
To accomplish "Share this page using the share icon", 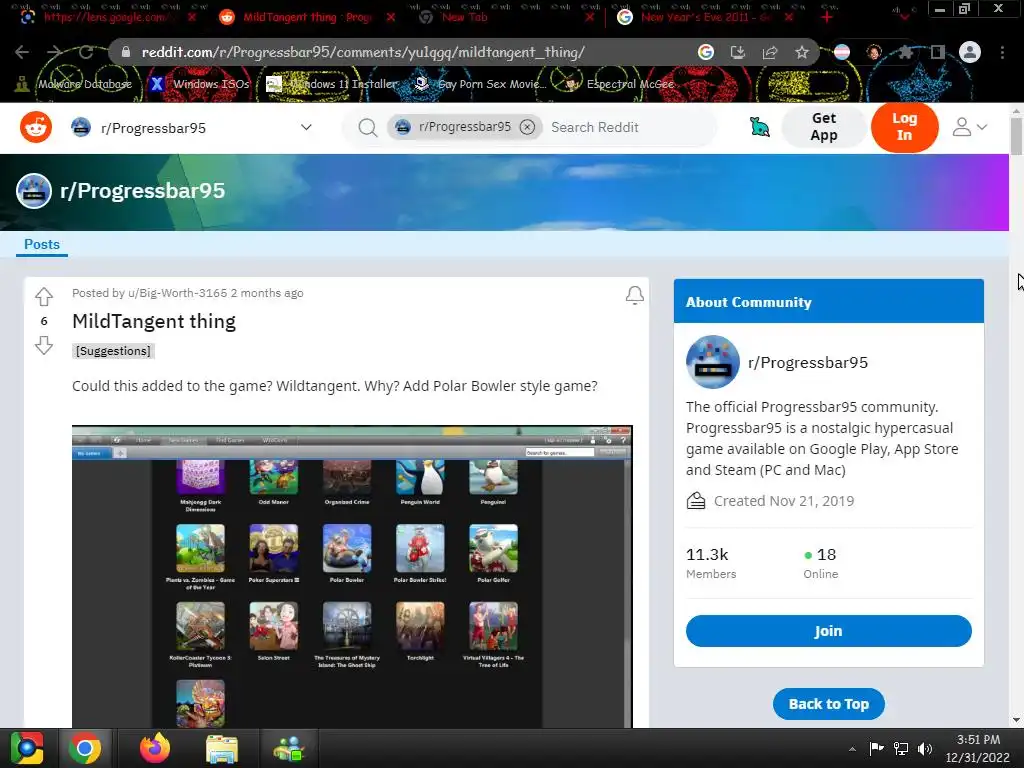I will (770, 52).
